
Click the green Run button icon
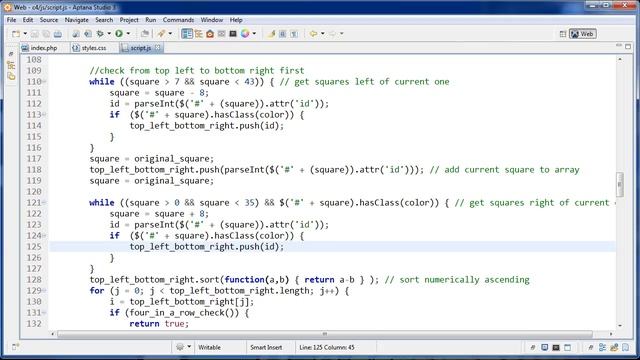click(x=119, y=34)
